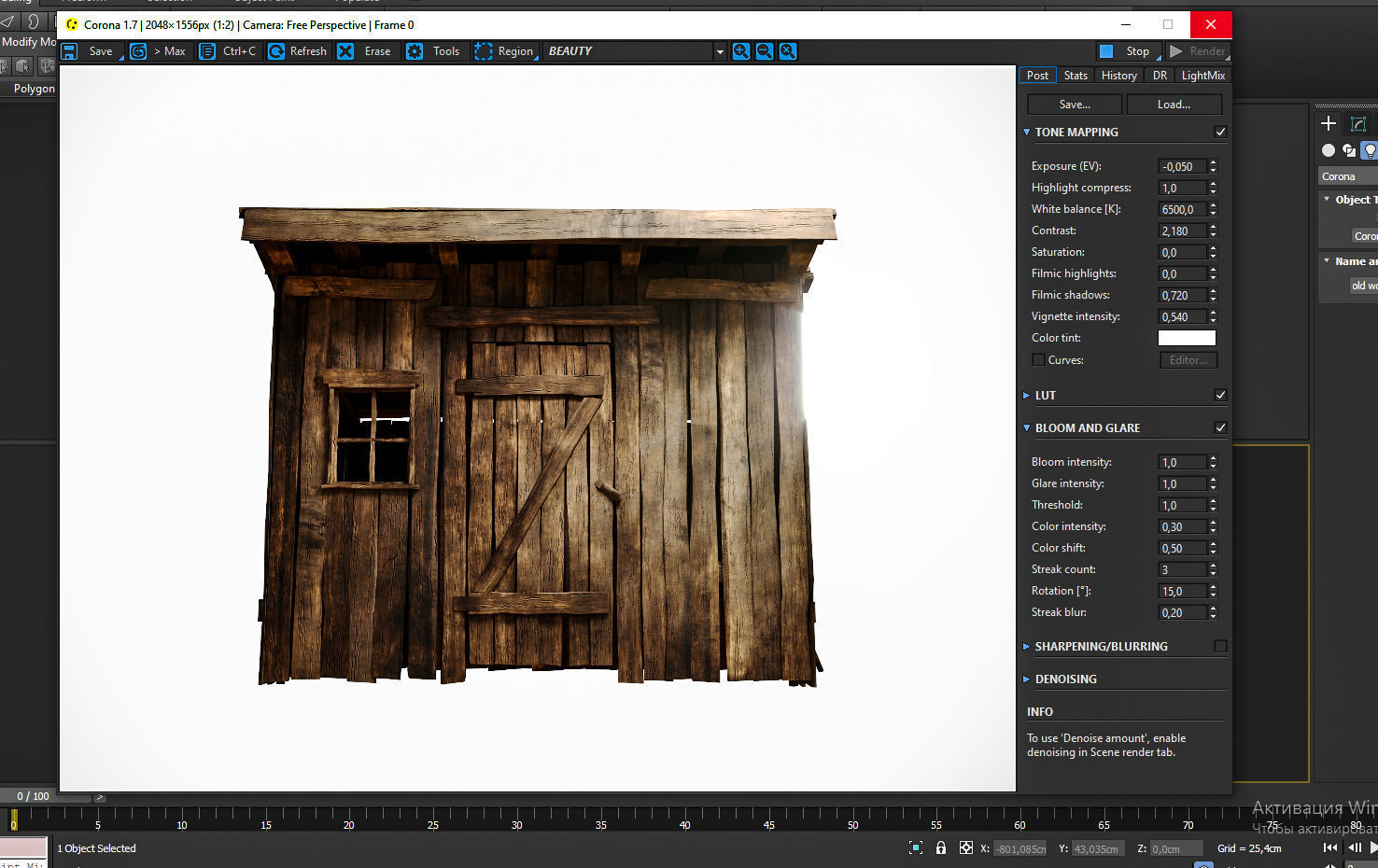Enable the Curves checkbox
This screenshot has height=868, width=1378.
coord(1038,360)
